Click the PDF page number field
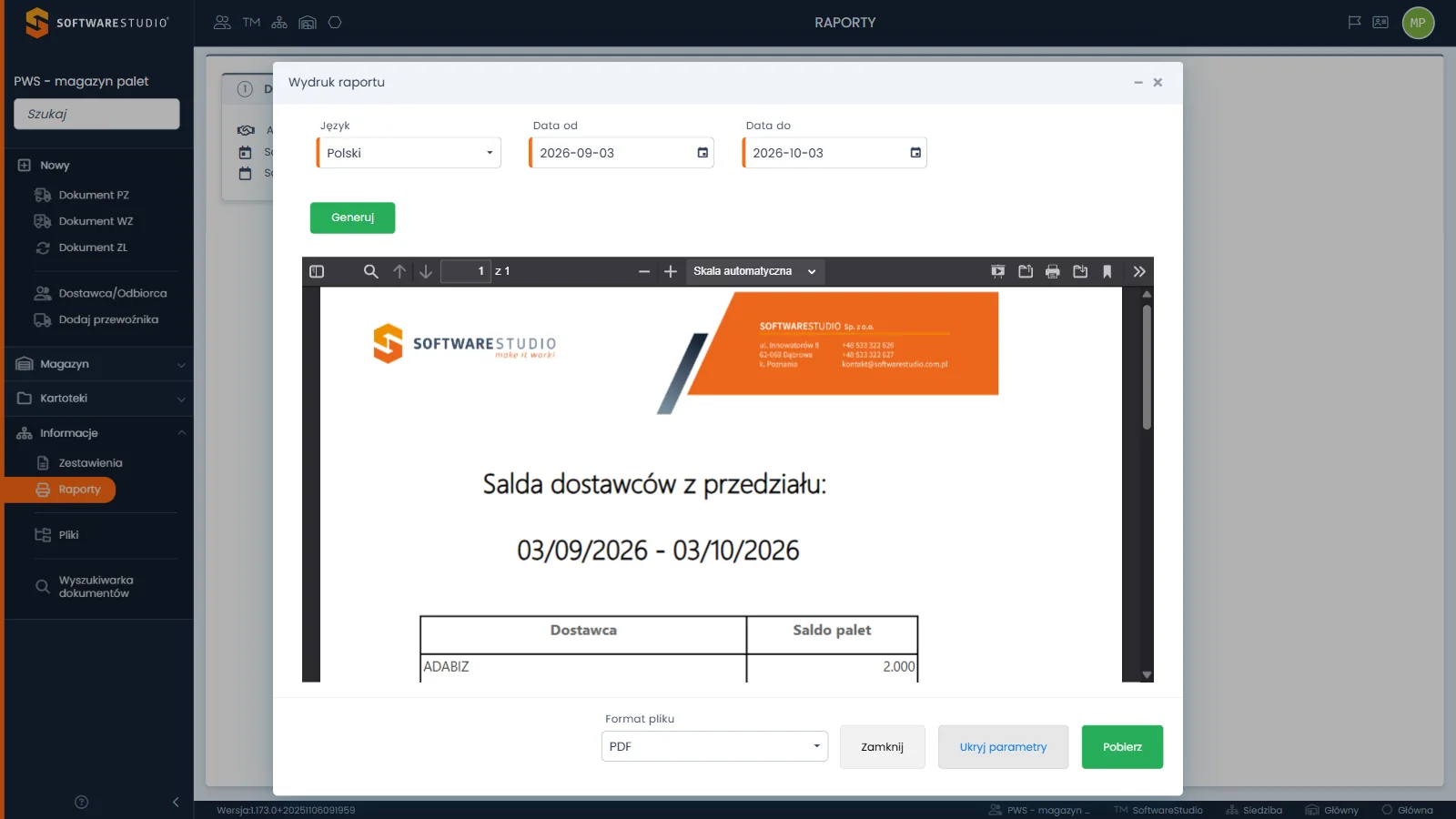Image resolution: width=1456 pixels, height=819 pixels. (x=465, y=271)
